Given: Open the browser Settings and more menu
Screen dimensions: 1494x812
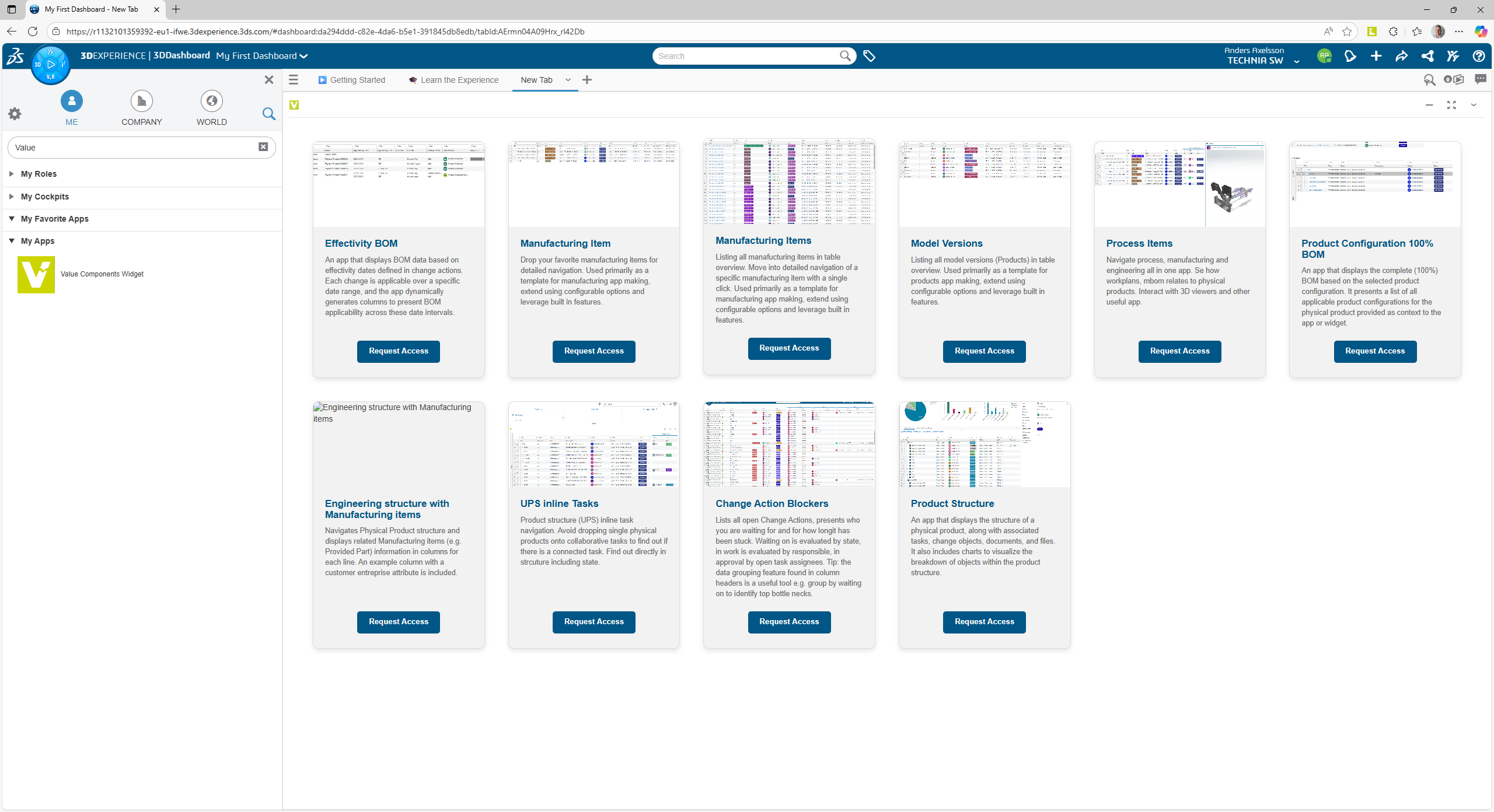Looking at the screenshot, I should 1459,32.
